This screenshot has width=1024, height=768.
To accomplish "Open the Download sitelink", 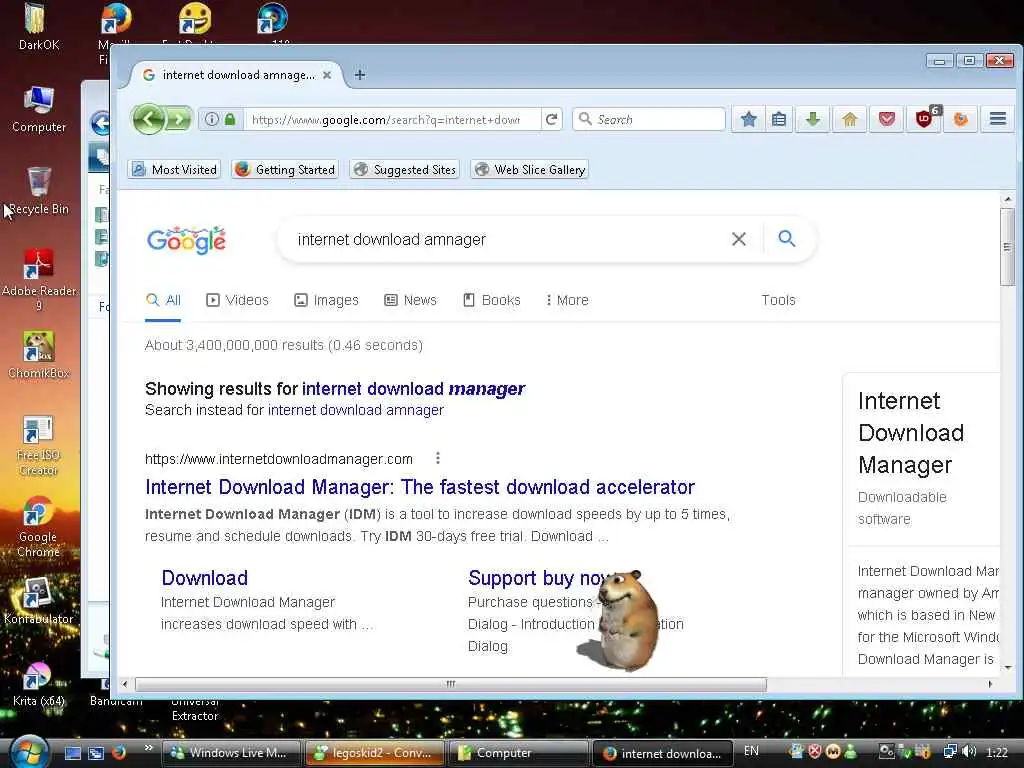I will pyautogui.click(x=204, y=578).
